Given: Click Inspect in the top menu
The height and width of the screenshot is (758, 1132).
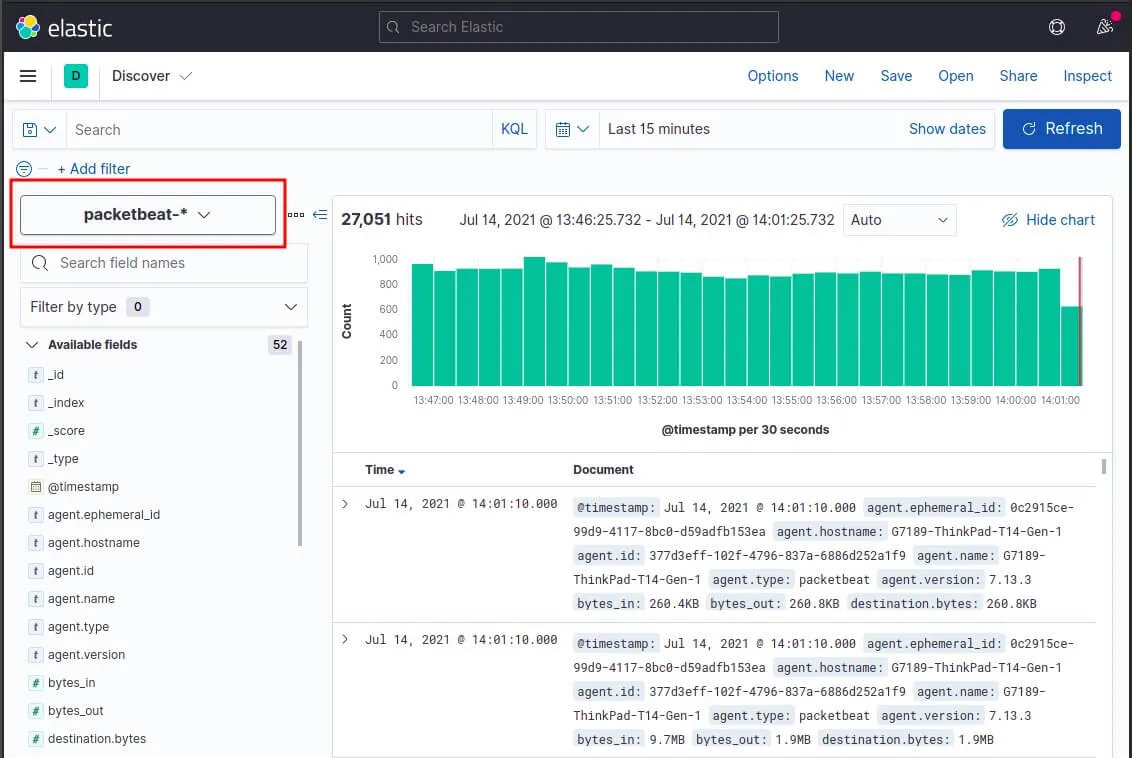Looking at the screenshot, I should 1087,76.
